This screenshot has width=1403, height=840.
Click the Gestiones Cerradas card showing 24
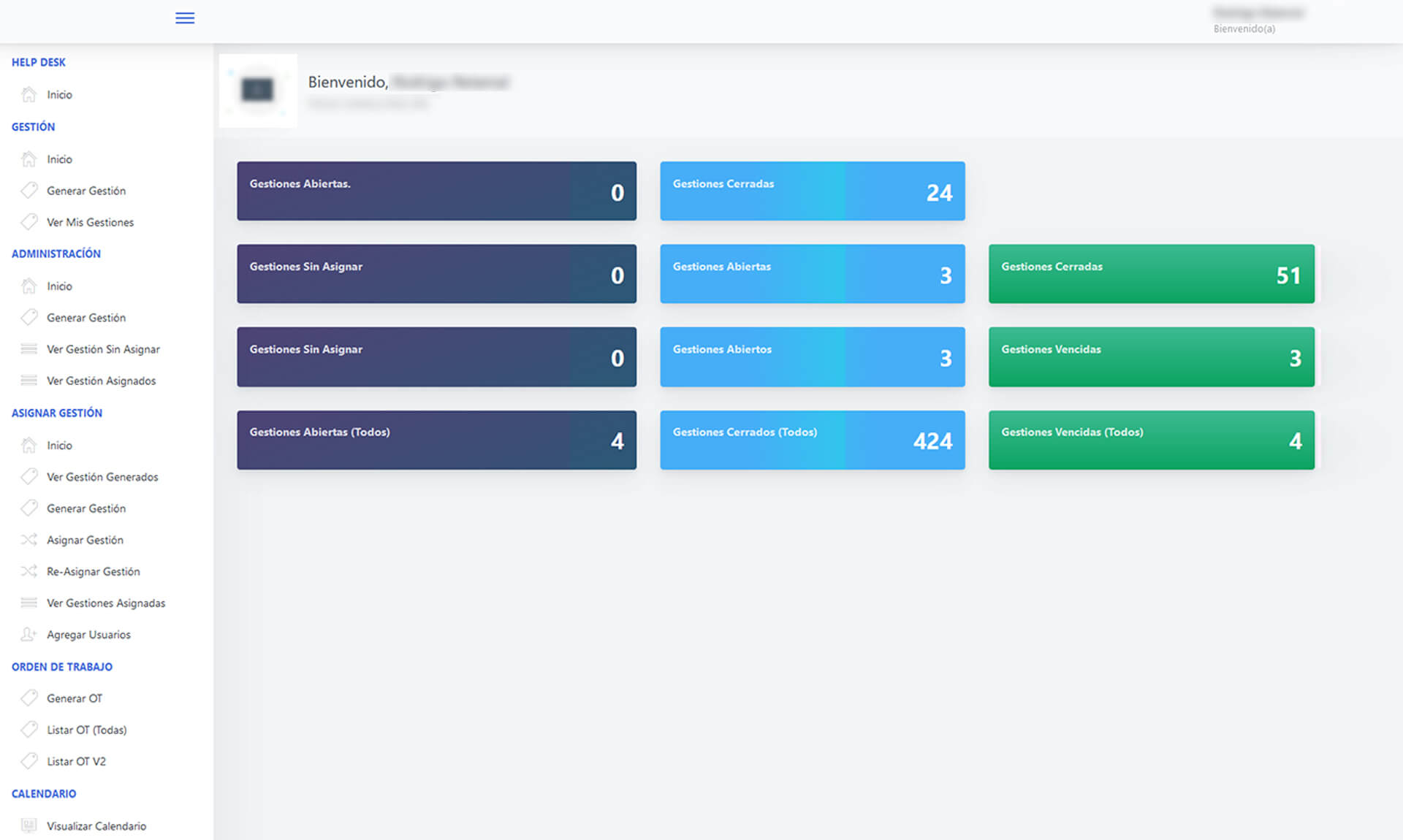coord(812,191)
